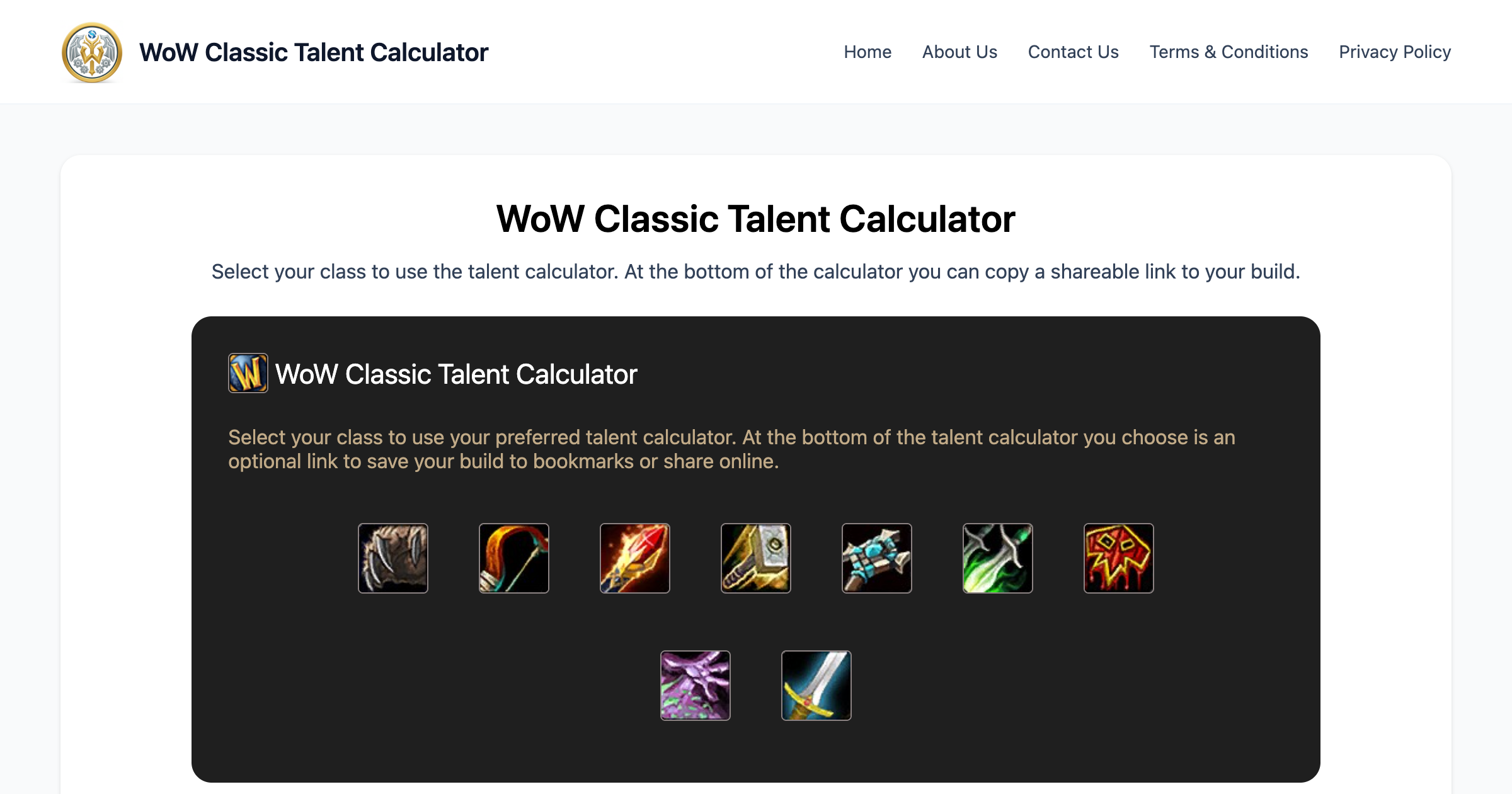View the Terms & Conditions page

(x=1228, y=52)
